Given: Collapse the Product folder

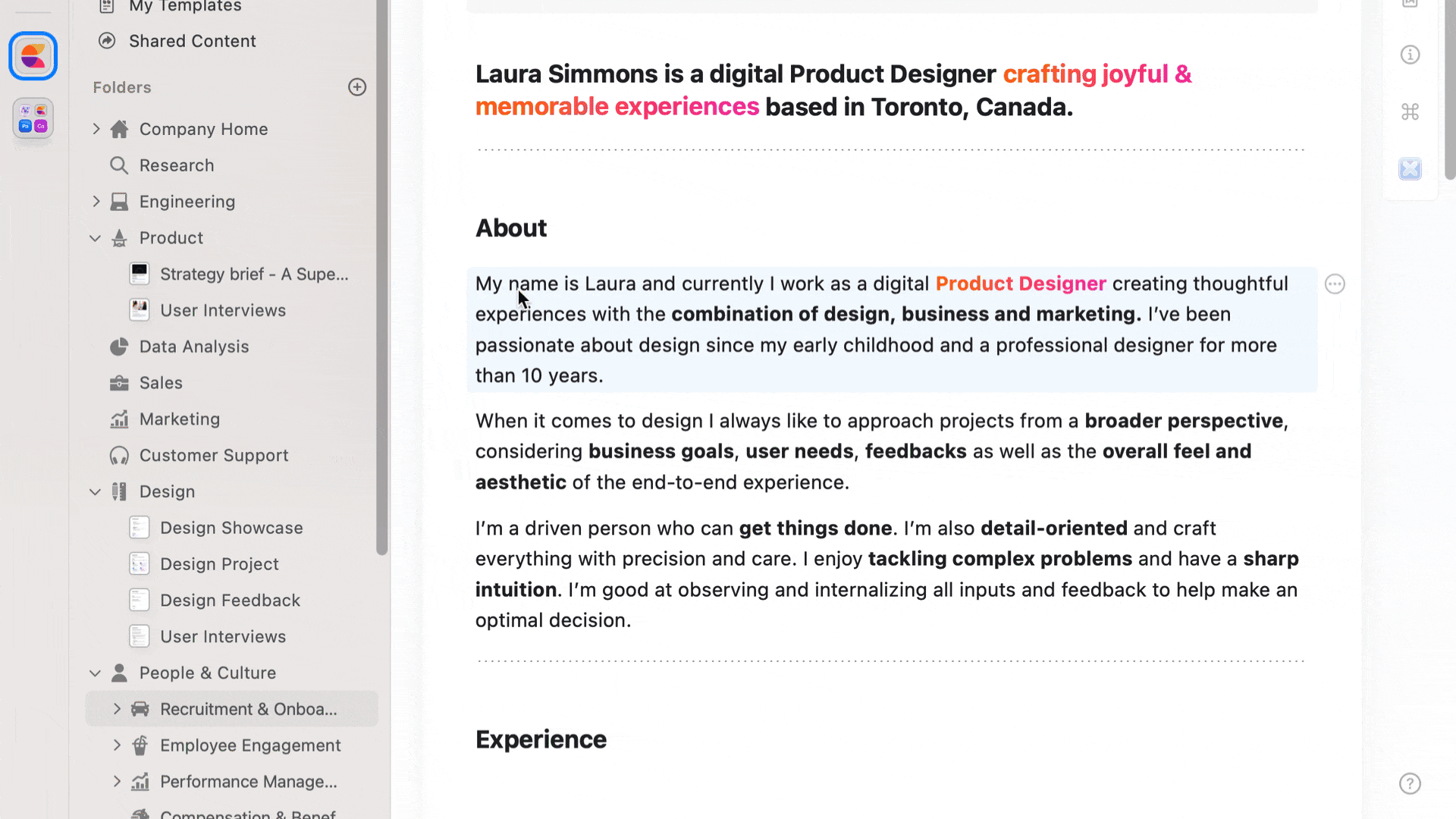Looking at the screenshot, I should tap(96, 238).
